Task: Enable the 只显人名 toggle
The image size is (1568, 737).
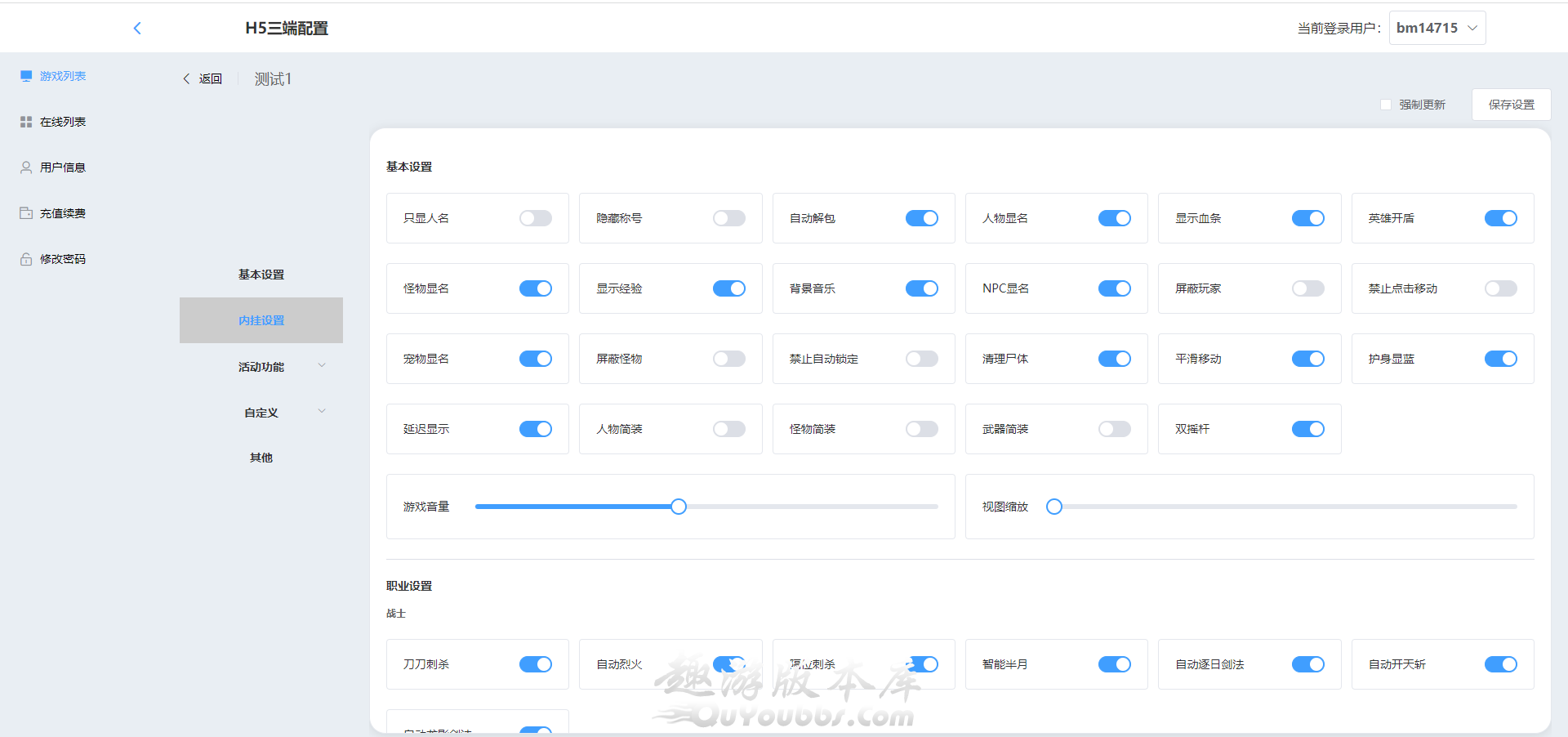Action: (x=536, y=218)
